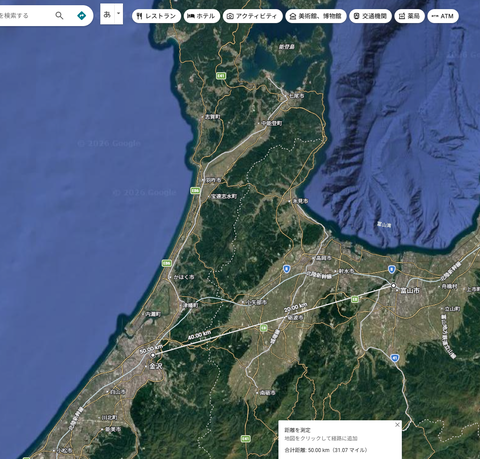Viewport: 480px width, 459px height.
Task: Click the 高岡市 city label
Action: click(x=323, y=258)
